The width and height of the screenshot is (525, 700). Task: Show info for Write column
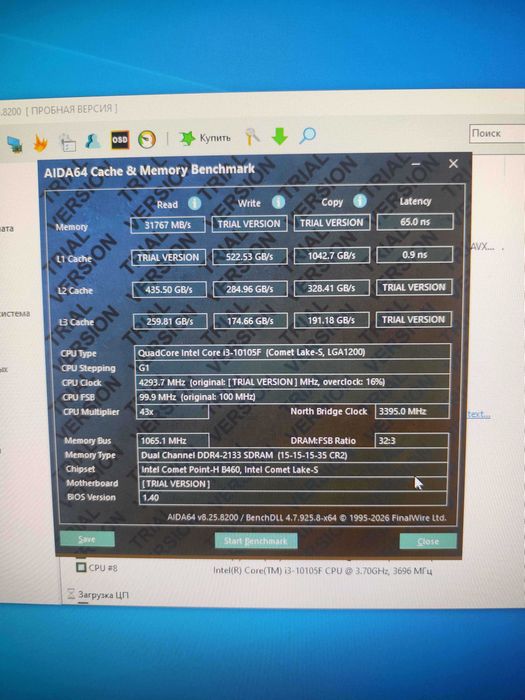point(278,202)
